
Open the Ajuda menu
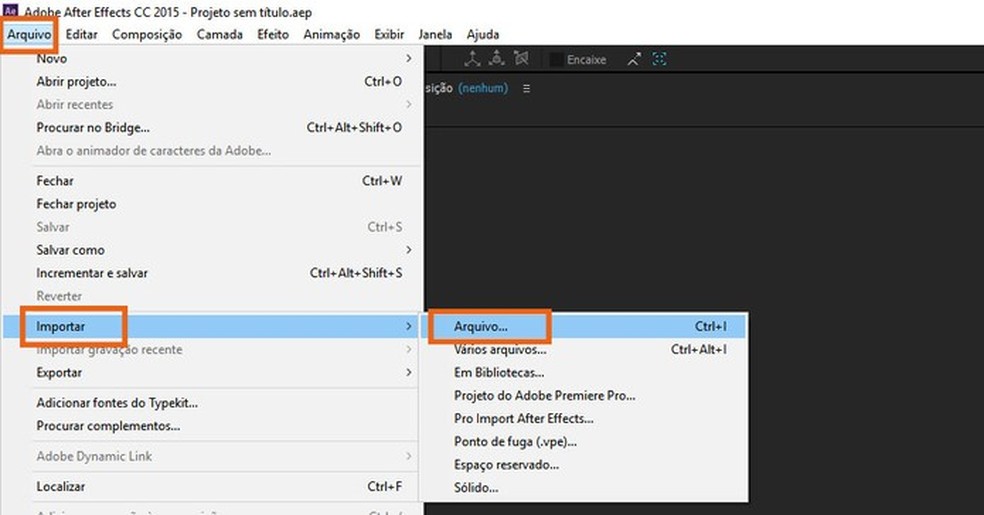point(483,35)
